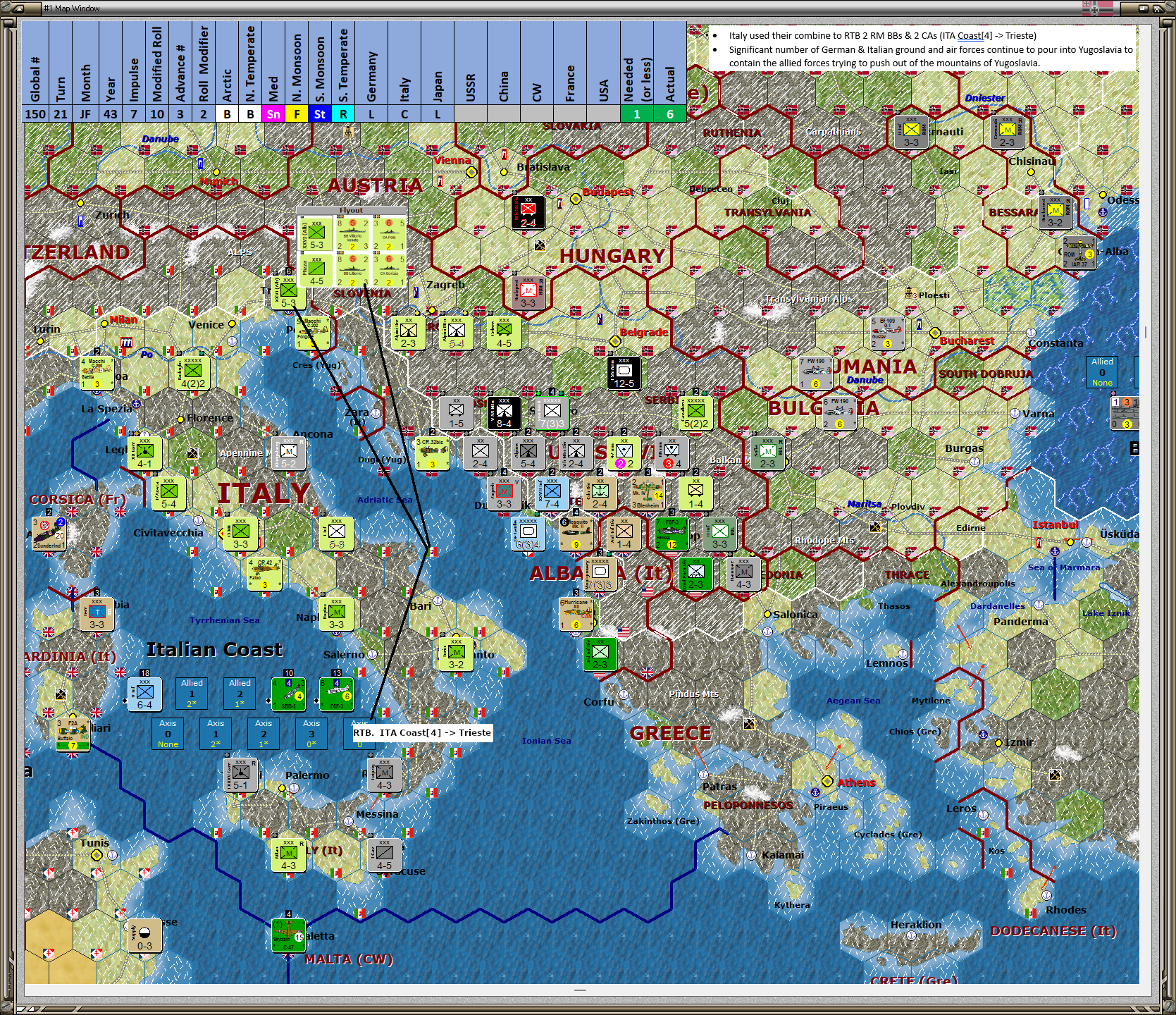Viewport: 1176px width, 1015px height.
Task: Click the Modified Roll column header
Action: click(x=157, y=63)
